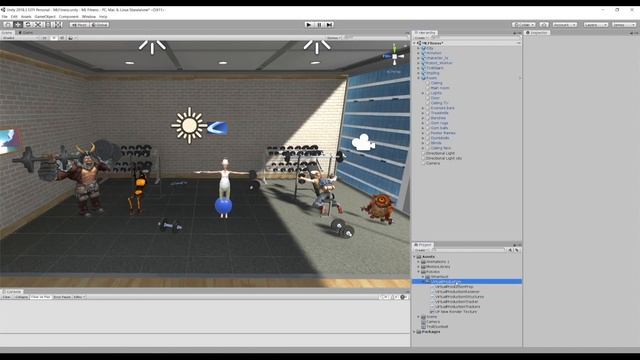Step forward one frame
Screen dimensions: 640x360
pyautogui.click(x=329, y=24)
